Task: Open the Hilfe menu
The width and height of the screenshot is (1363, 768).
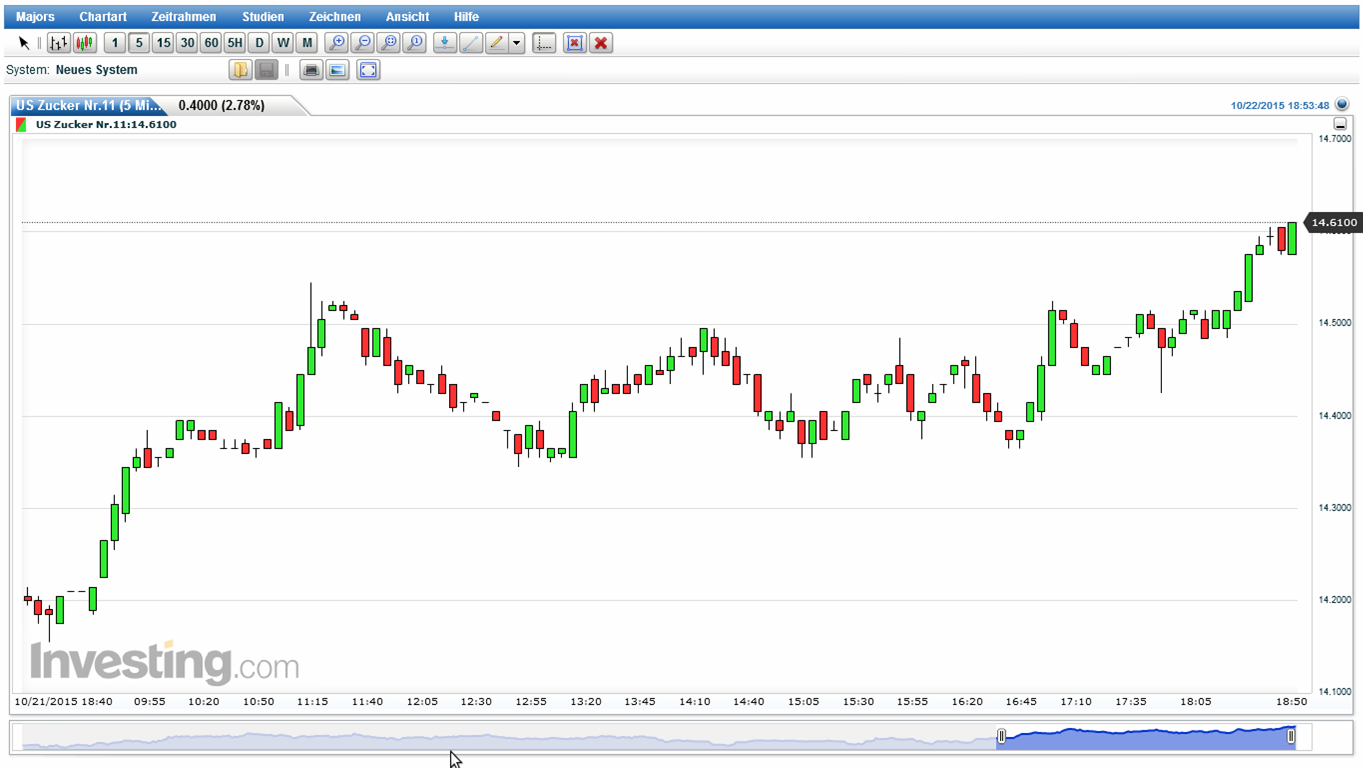Action: (466, 17)
